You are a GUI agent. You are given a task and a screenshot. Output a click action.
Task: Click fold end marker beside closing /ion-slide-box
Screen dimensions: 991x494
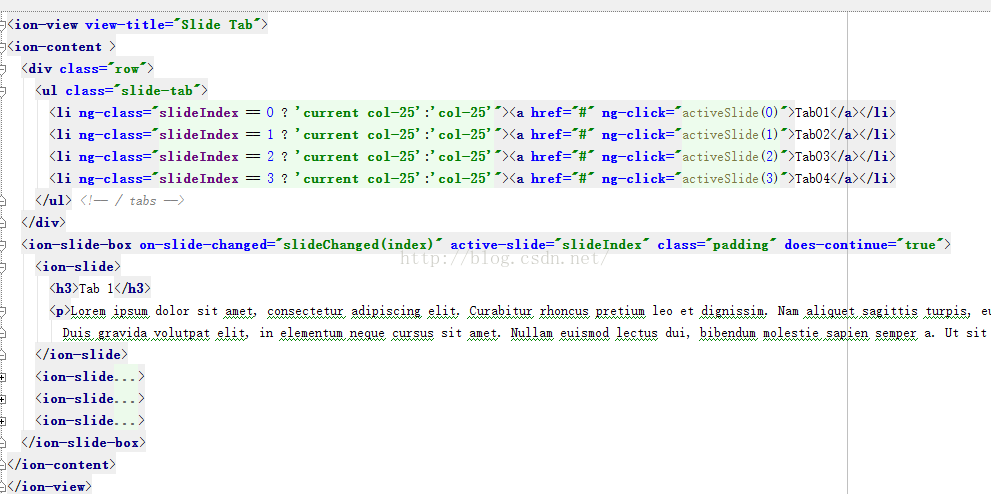(3, 443)
